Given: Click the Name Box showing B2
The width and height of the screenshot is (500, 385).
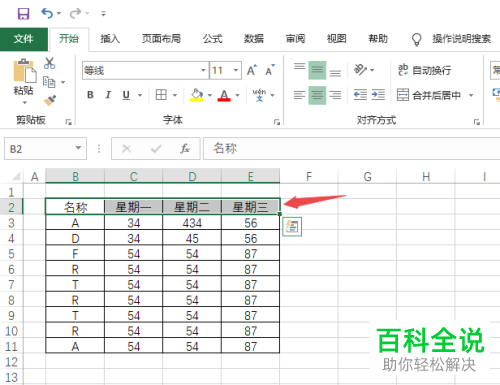Looking at the screenshot, I should pyautogui.click(x=45, y=149).
